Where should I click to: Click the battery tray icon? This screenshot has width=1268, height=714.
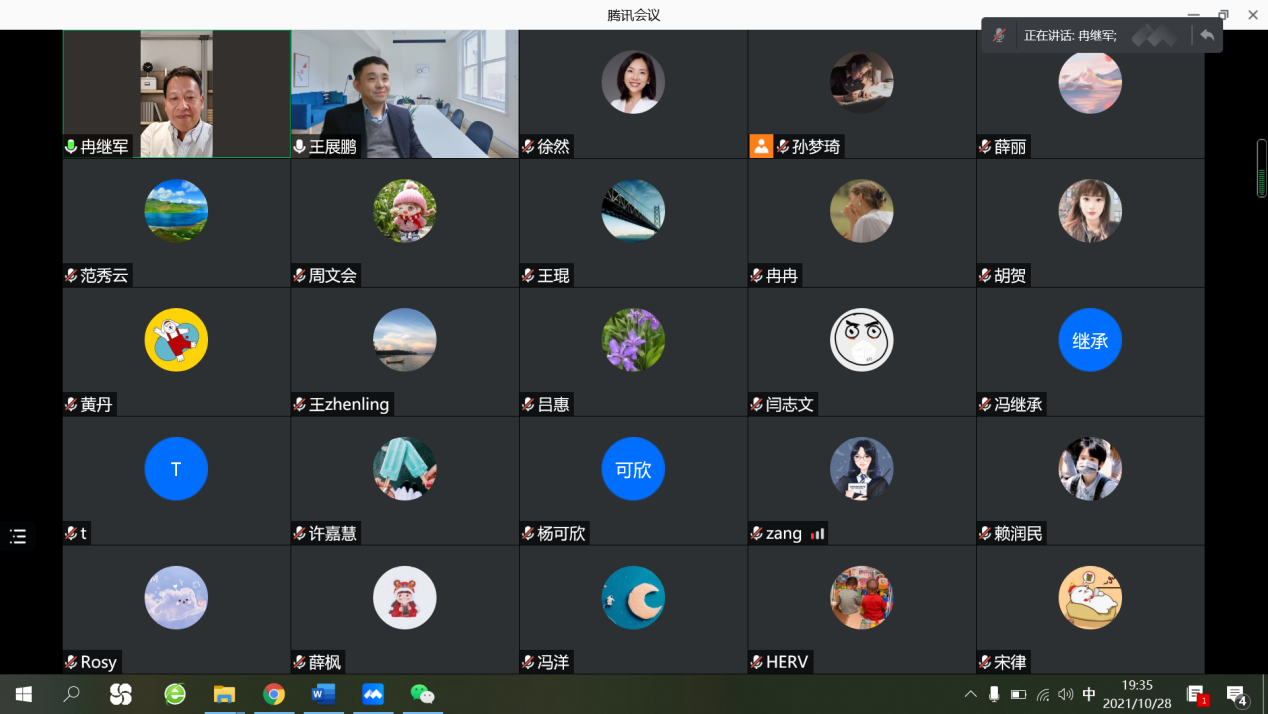[x=1018, y=694]
